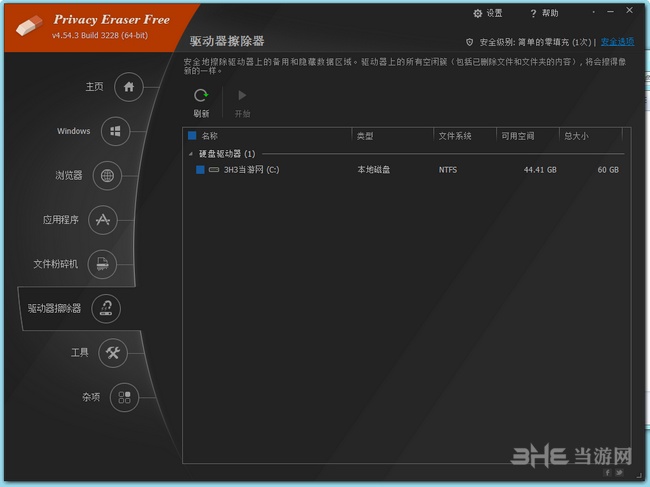The height and width of the screenshot is (487, 650).
Task: Open the Windows cleaning section icon
Action: click(x=116, y=131)
